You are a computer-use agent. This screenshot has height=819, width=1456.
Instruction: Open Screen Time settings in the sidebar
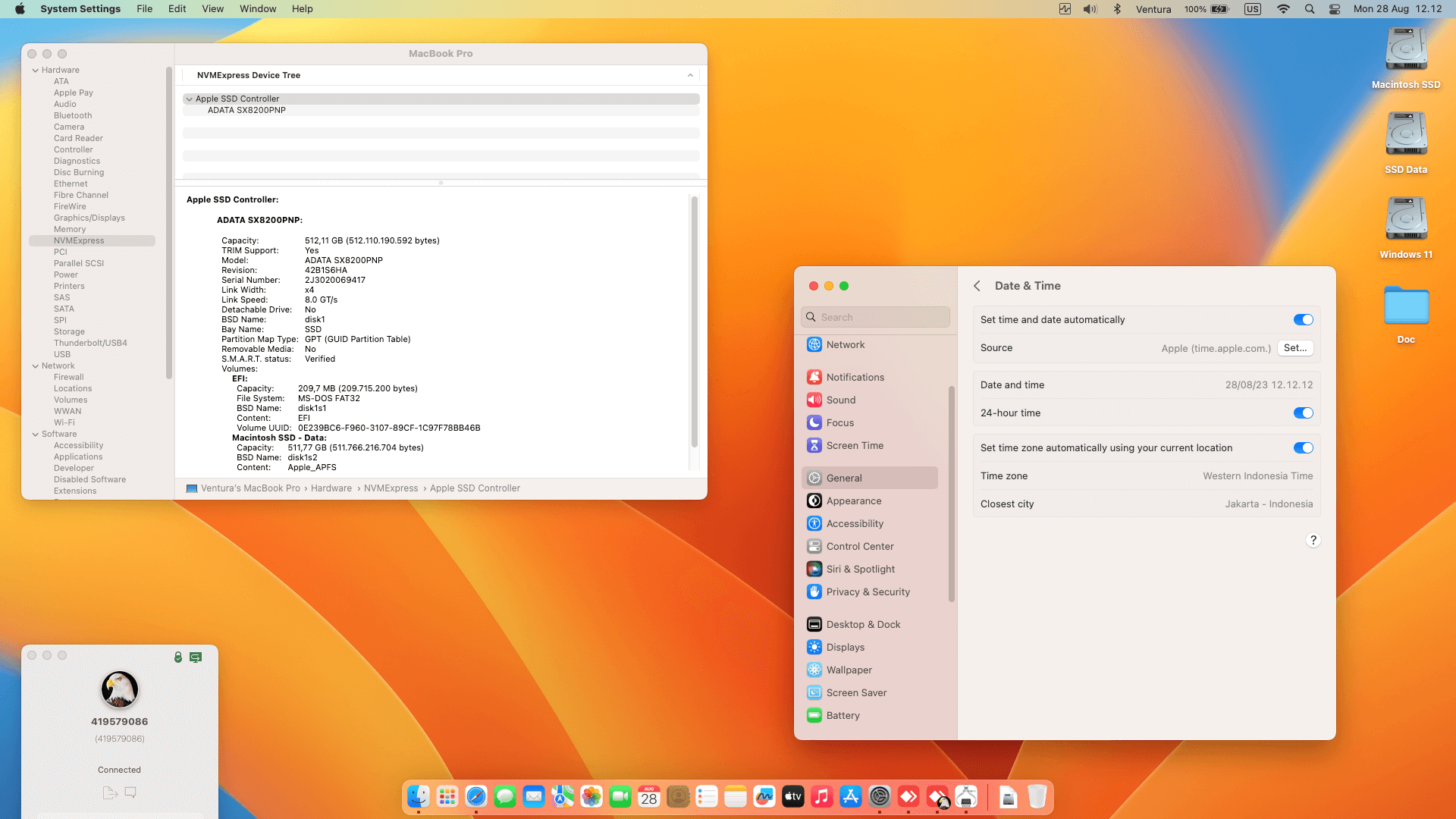(x=855, y=445)
